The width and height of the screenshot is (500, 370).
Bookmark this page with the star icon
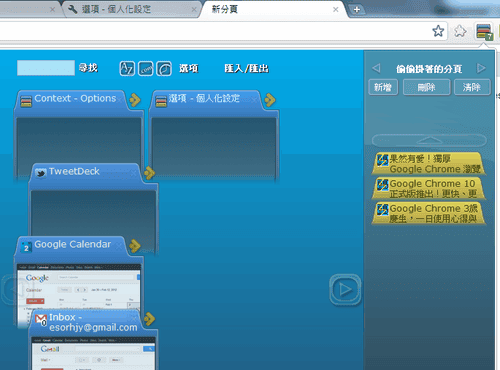click(438, 31)
